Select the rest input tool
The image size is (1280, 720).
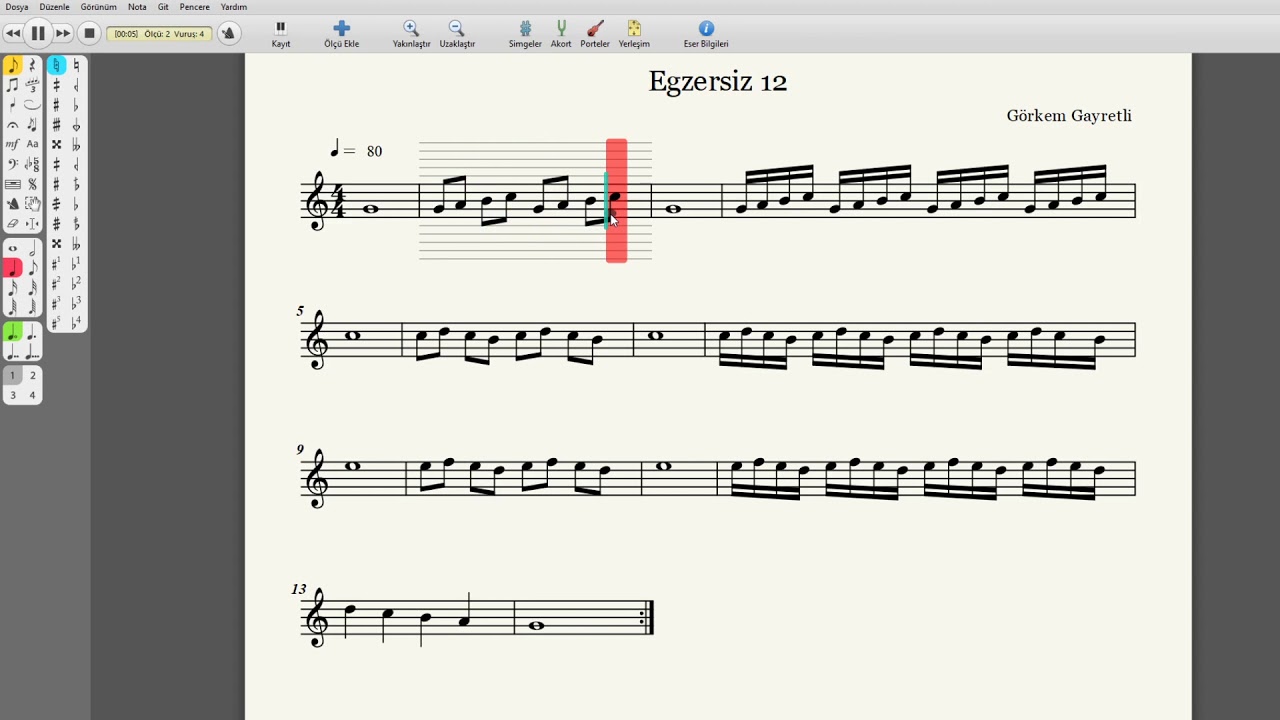tap(32, 66)
